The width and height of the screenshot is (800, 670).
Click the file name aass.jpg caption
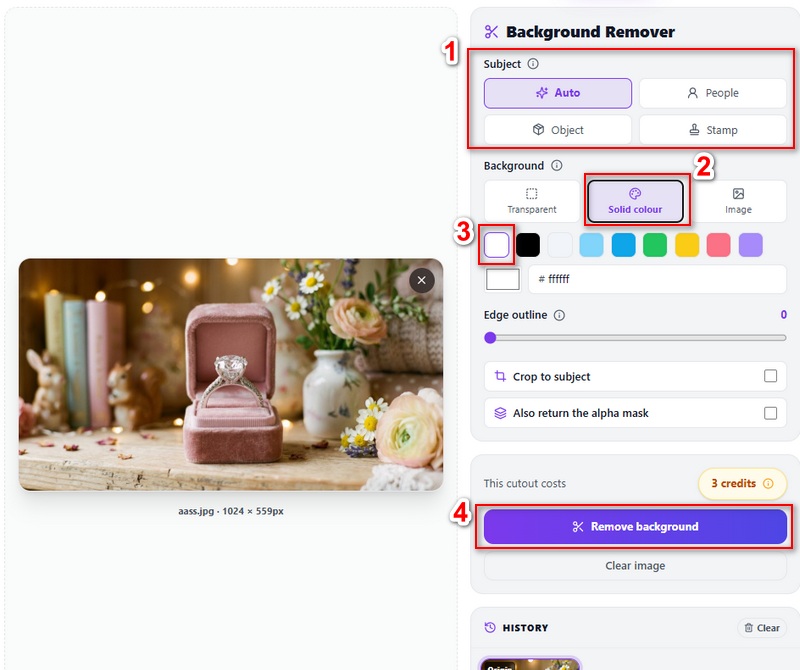[231, 511]
